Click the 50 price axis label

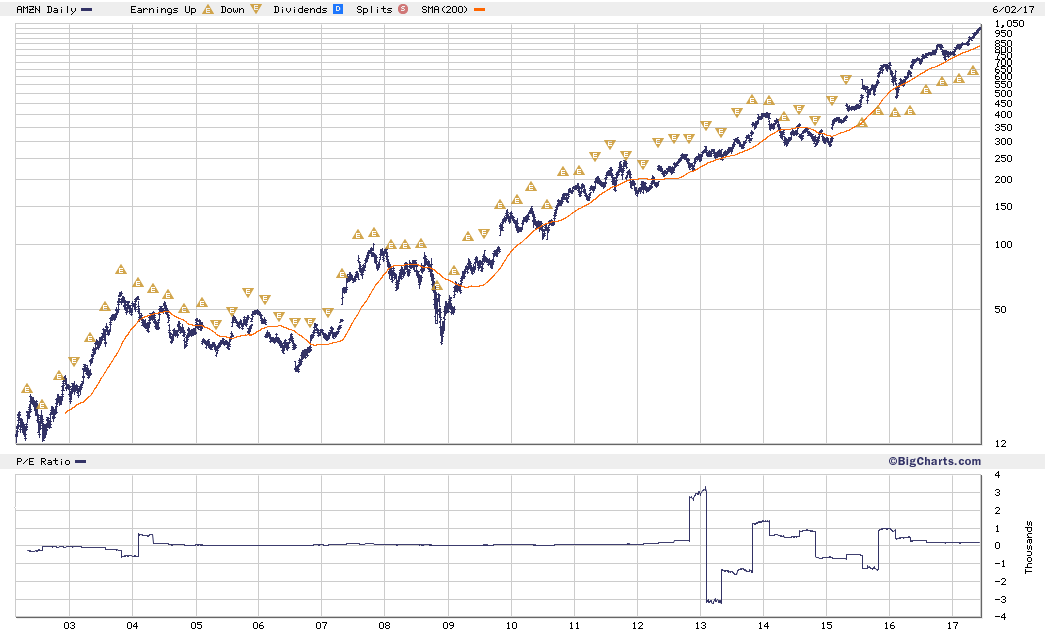[1000, 310]
